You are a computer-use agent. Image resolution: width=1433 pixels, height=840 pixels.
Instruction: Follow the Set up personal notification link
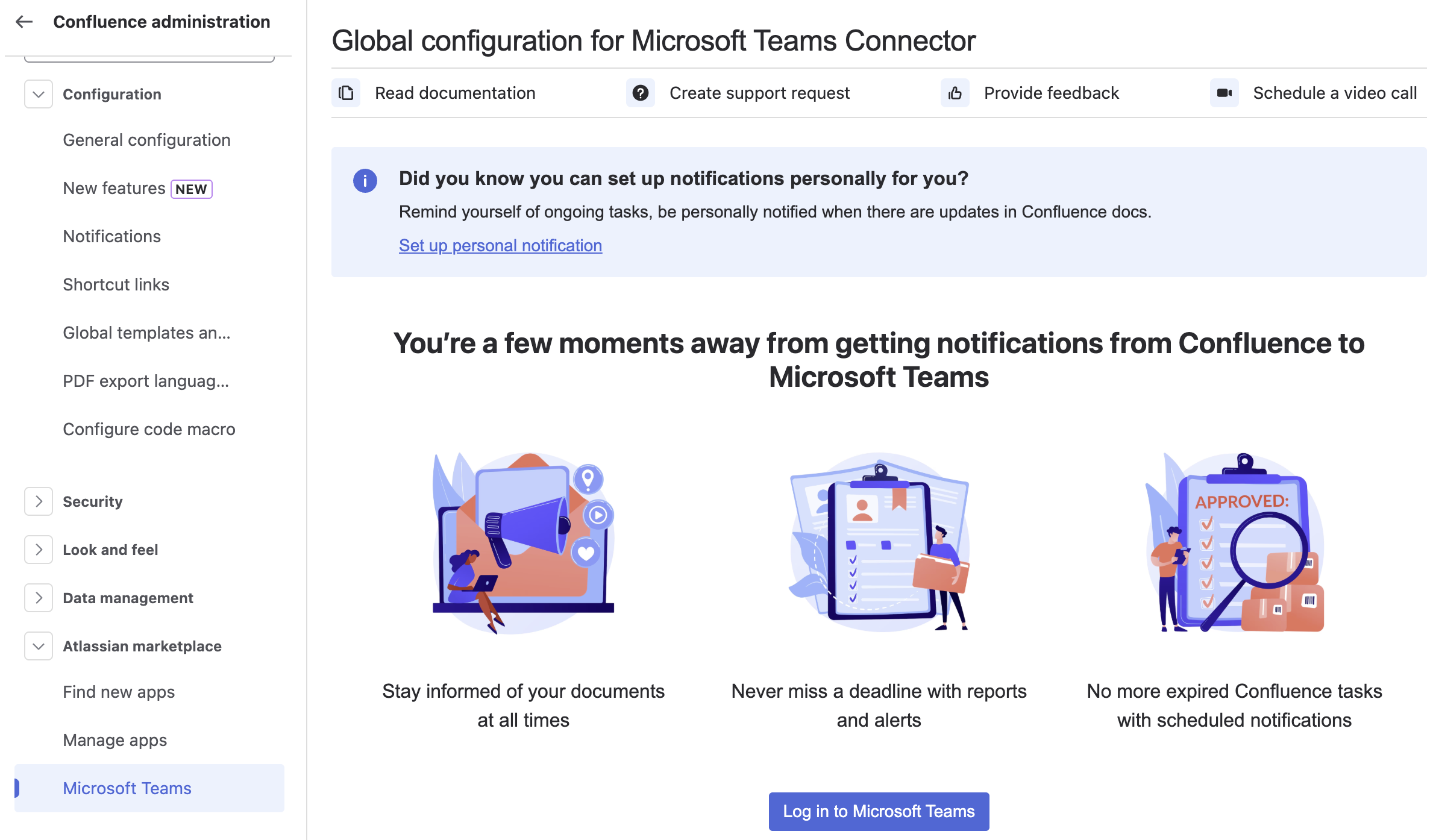[x=500, y=245]
